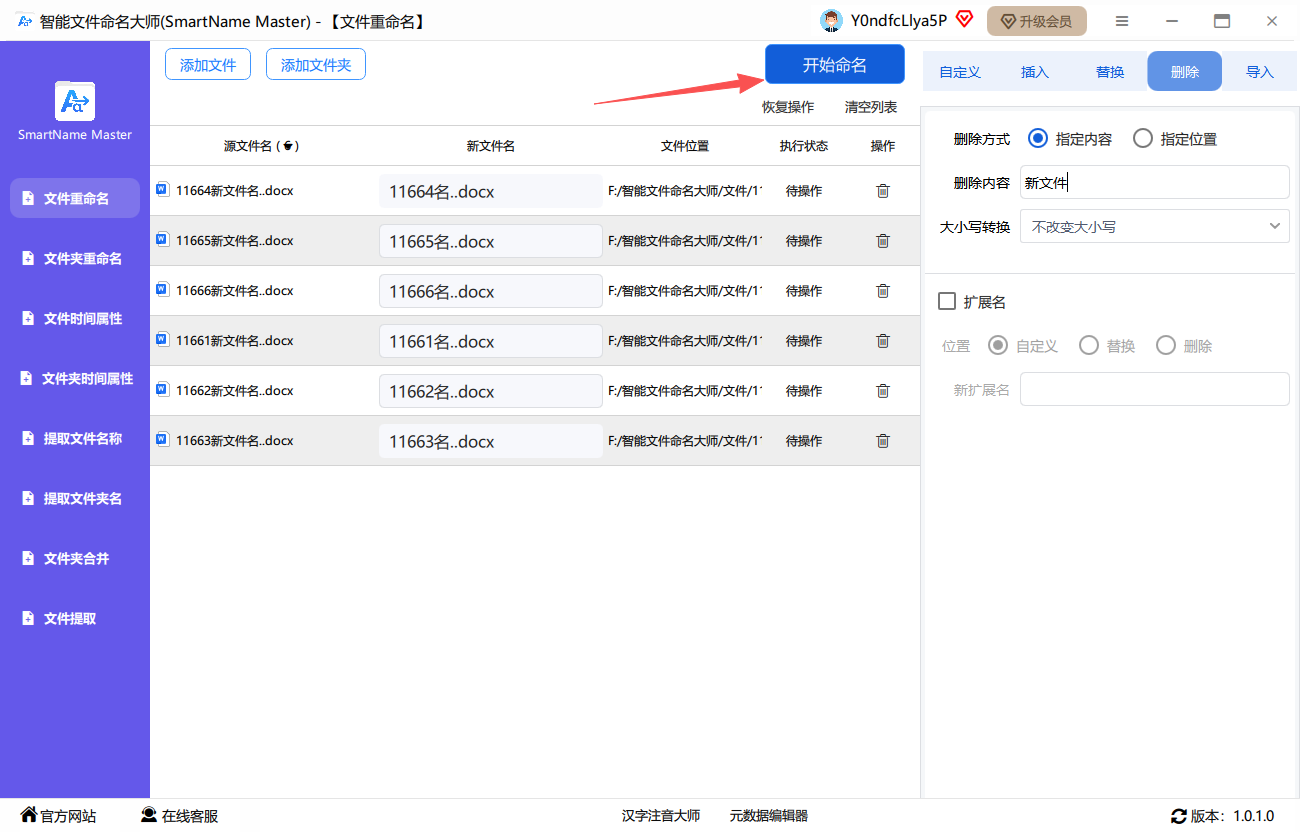
Task: Click trash icon for 11663新文件名..docx
Action: (x=882, y=441)
